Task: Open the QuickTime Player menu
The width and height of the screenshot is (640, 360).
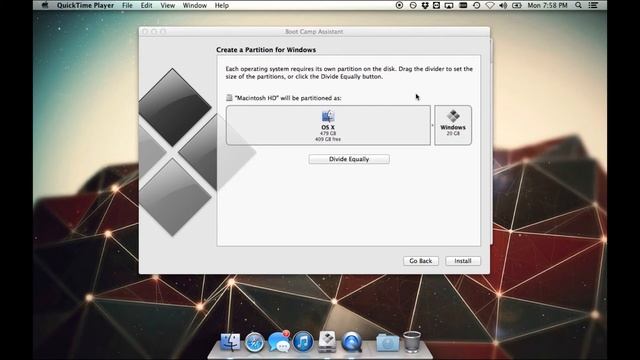Action: tap(85, 5)
